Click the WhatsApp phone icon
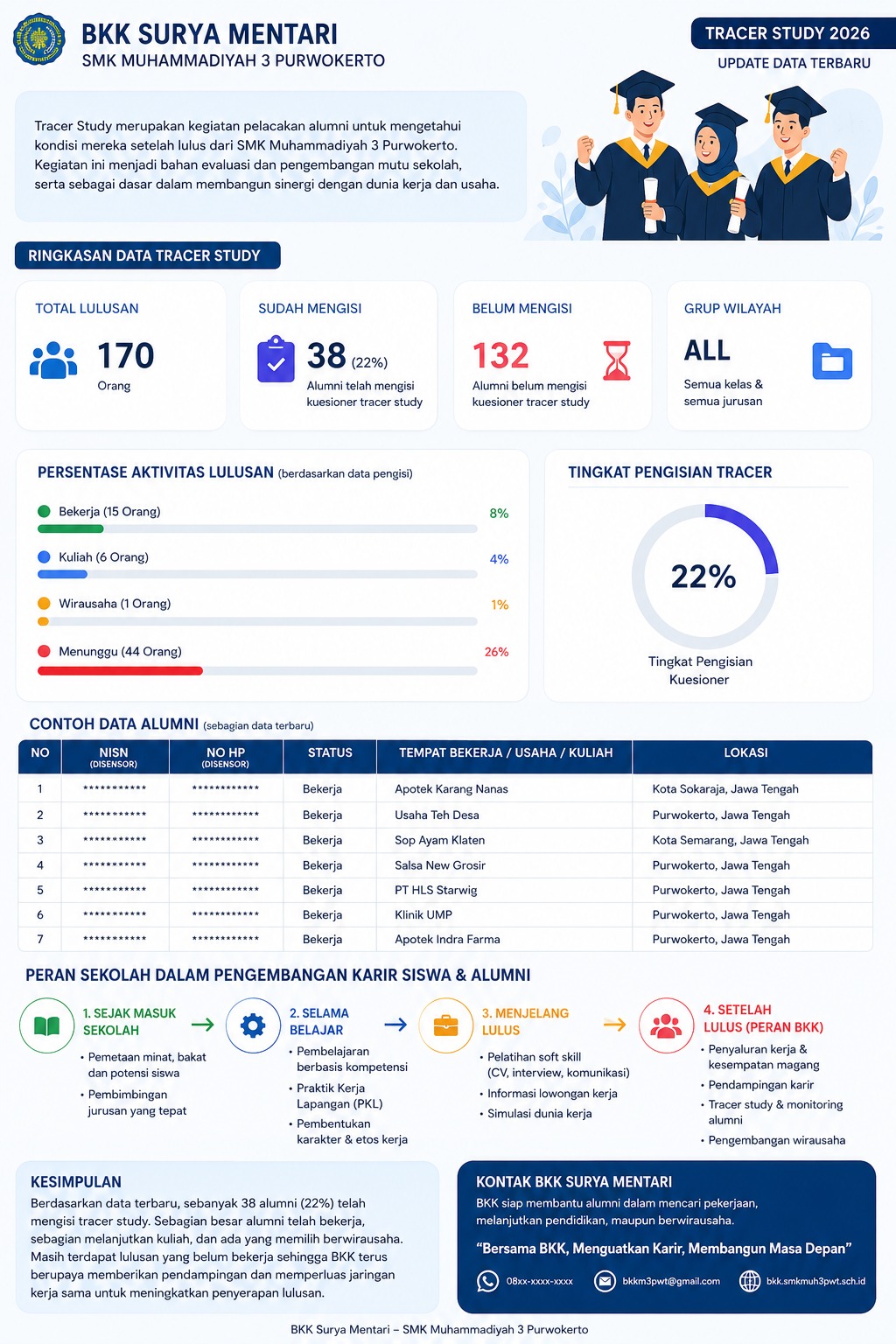The image size is (896, 1344). click(x=487, y=1281)
